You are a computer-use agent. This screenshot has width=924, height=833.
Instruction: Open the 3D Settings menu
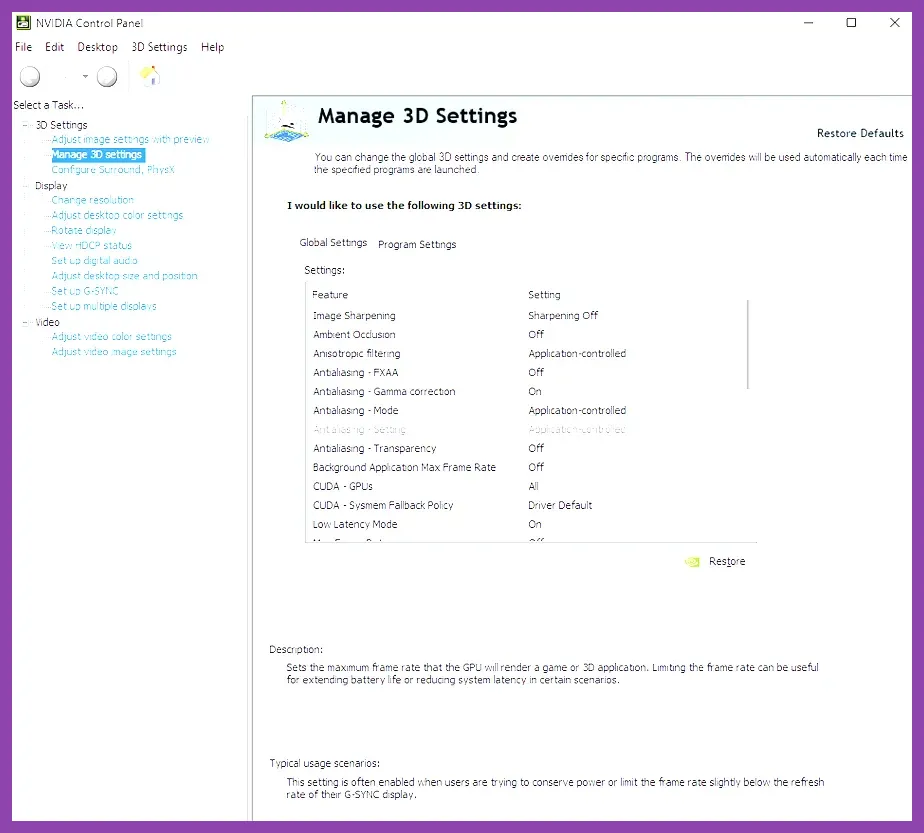click(159, 47)
